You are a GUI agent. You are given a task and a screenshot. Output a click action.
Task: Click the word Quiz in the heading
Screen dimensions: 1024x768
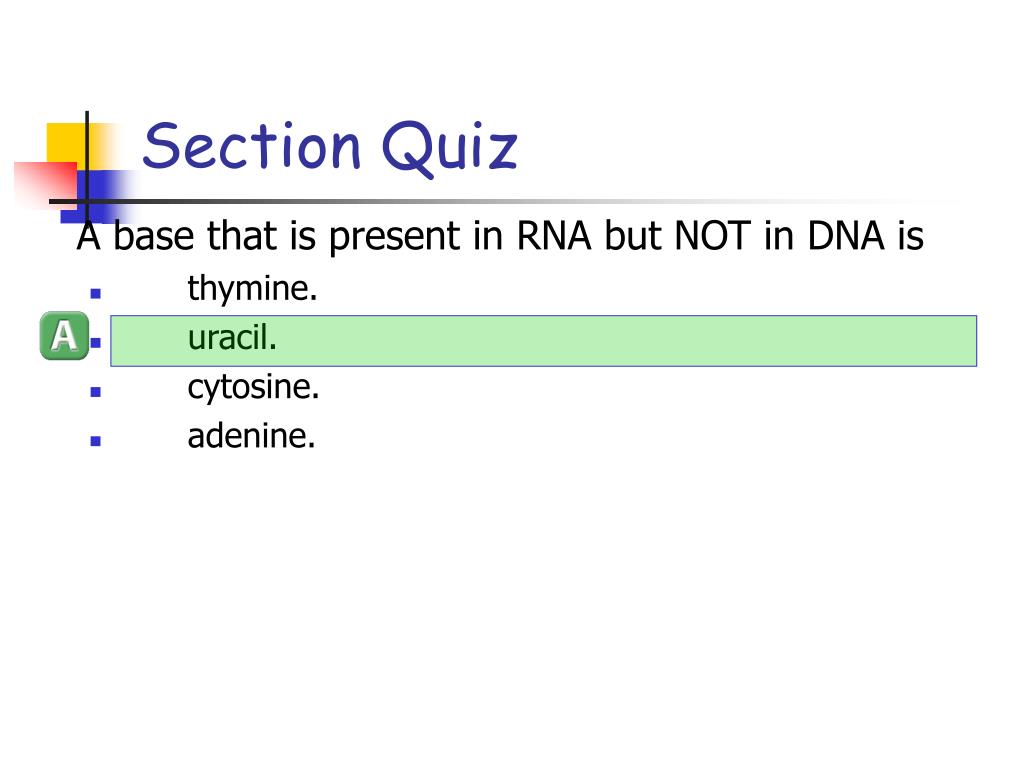click(449, 149)
